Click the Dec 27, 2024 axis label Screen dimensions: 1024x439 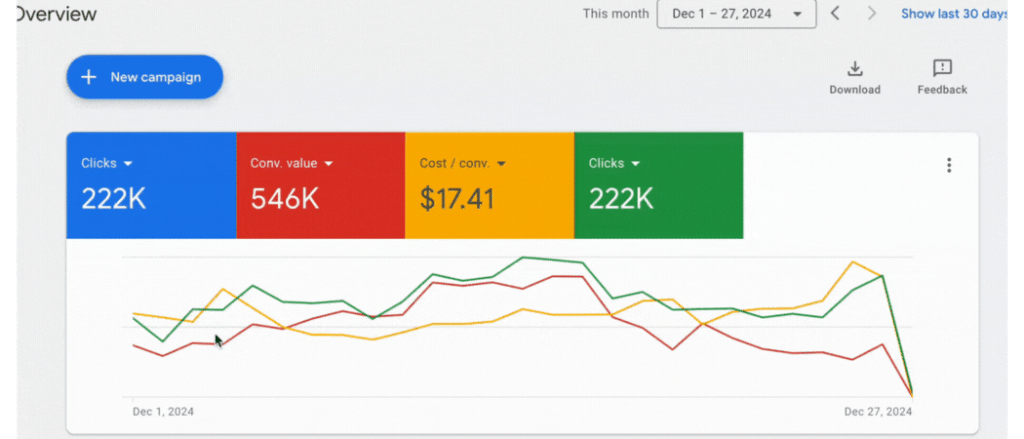(x=878, y=411)
